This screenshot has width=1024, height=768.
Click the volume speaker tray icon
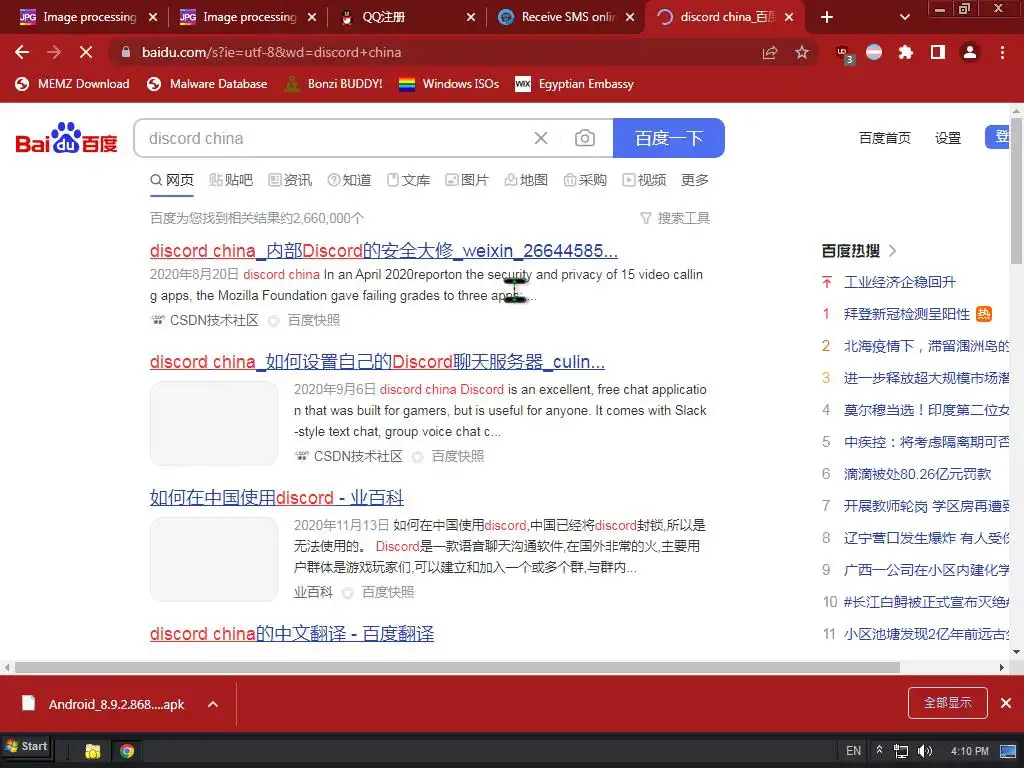924,751
